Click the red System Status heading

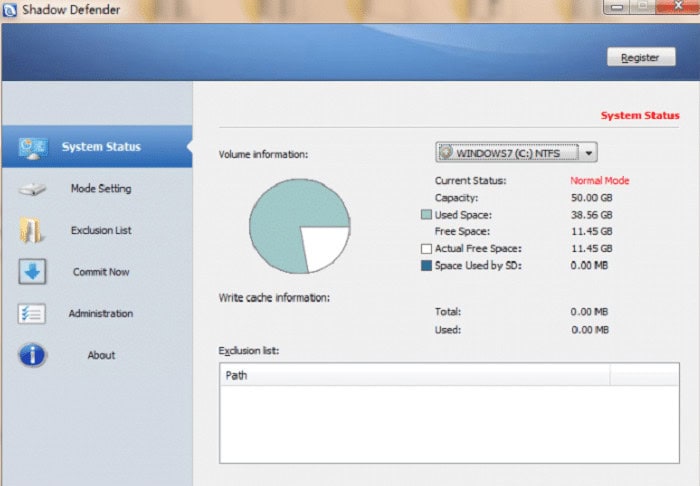pos(640,116)
